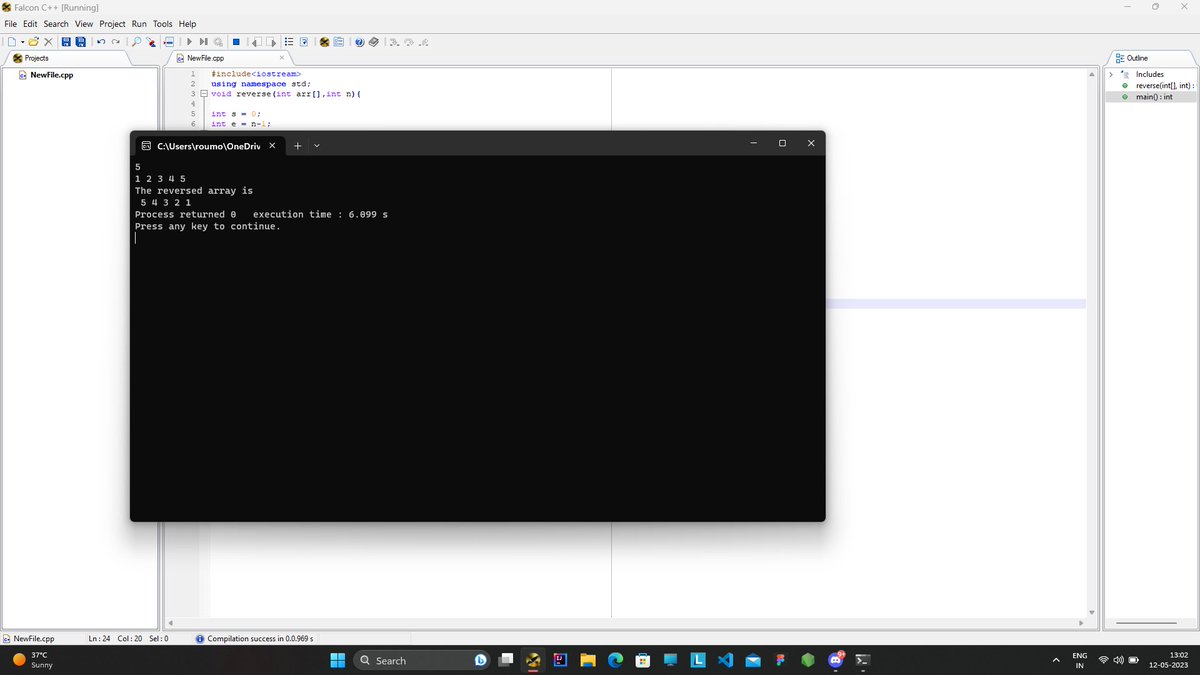Open the Search menu
The height and width of the screenshot is (675, 1200).
(56, 24)
